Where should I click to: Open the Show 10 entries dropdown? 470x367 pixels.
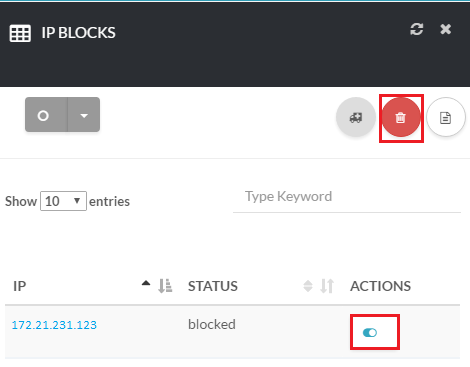pyautogui.click(x=63, y=201)
